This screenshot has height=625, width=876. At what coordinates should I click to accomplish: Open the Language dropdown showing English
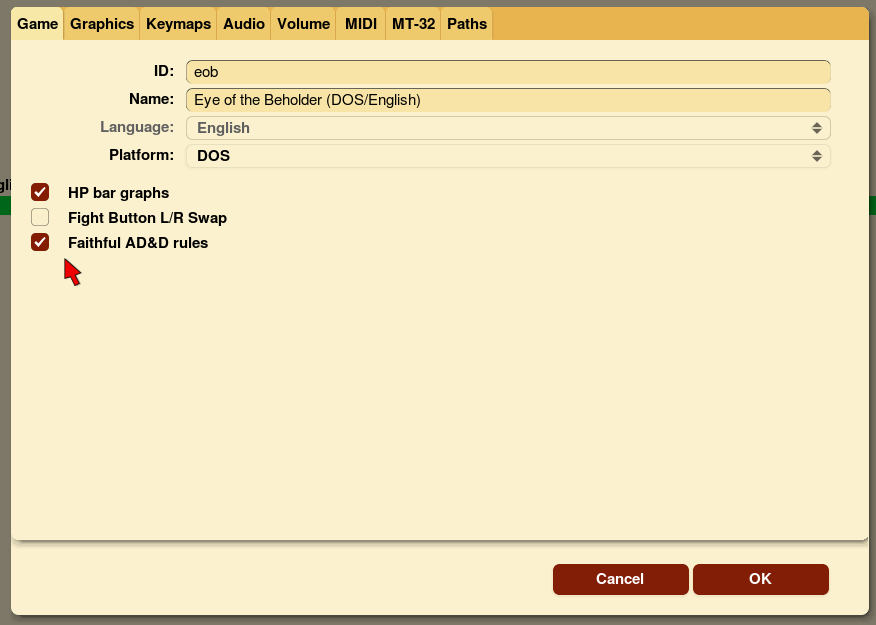(508, 128)
